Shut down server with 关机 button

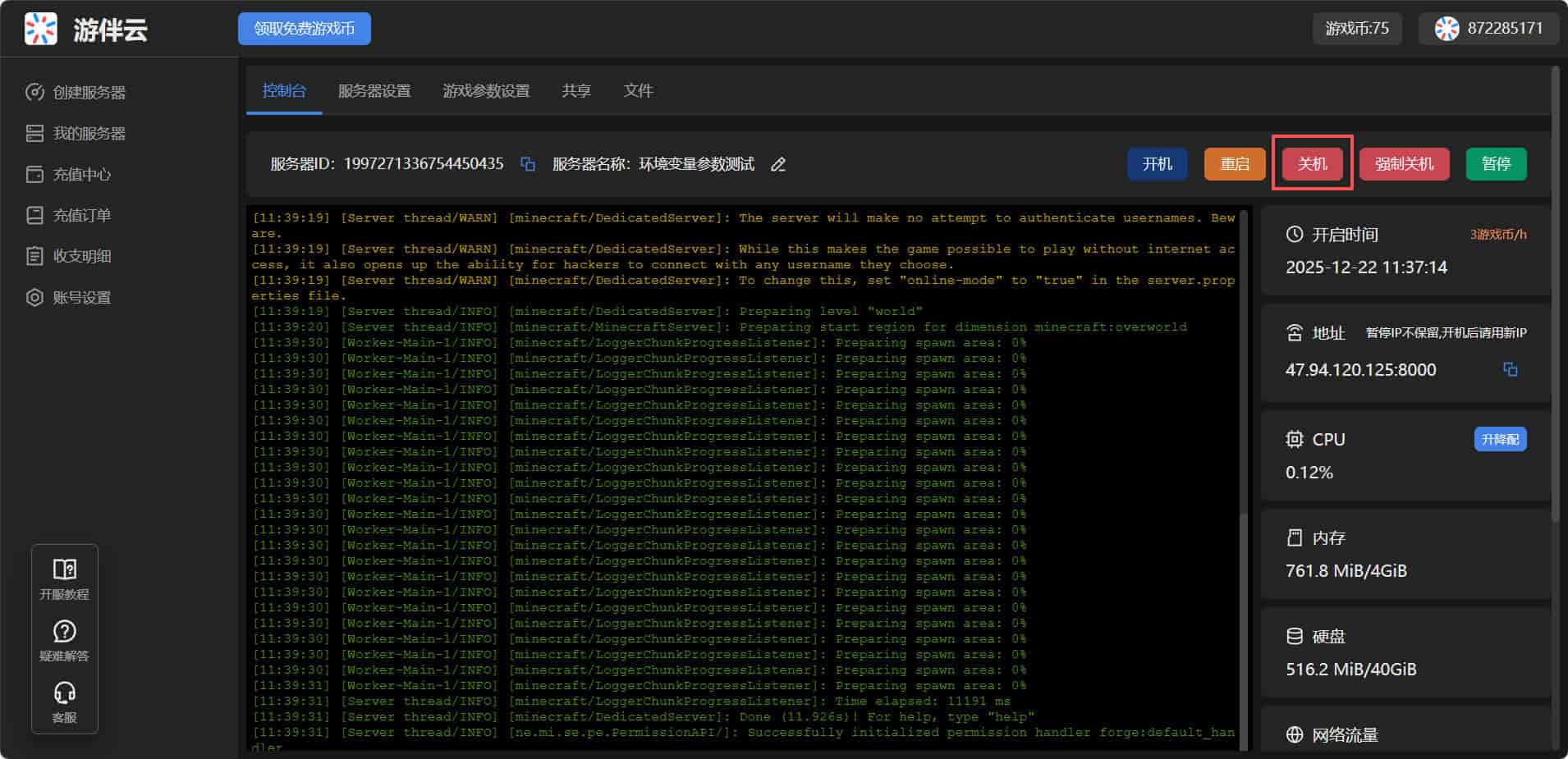point(1312,164)
